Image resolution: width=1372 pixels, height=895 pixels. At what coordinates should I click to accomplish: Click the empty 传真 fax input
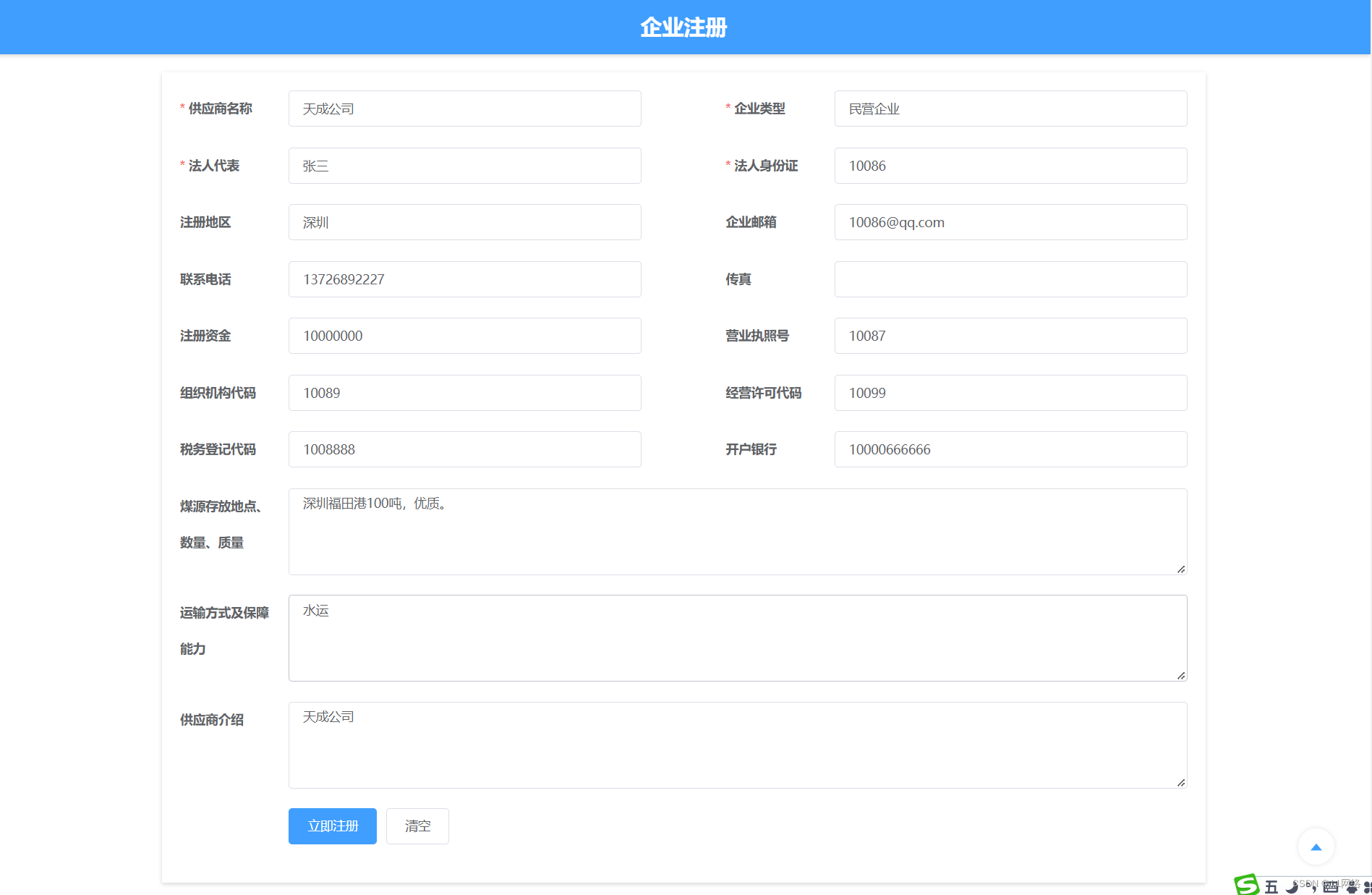tap(1010, 279)
